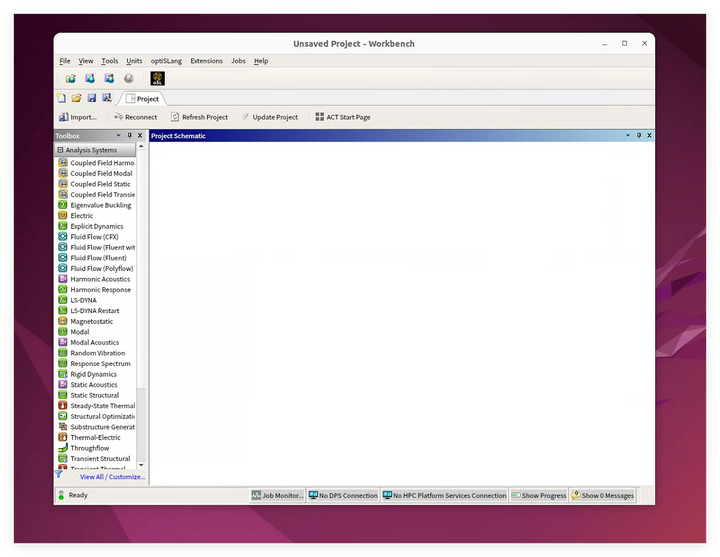Switch to the Project tab
The height and width of the screenshot is (557, 720).
142,99
